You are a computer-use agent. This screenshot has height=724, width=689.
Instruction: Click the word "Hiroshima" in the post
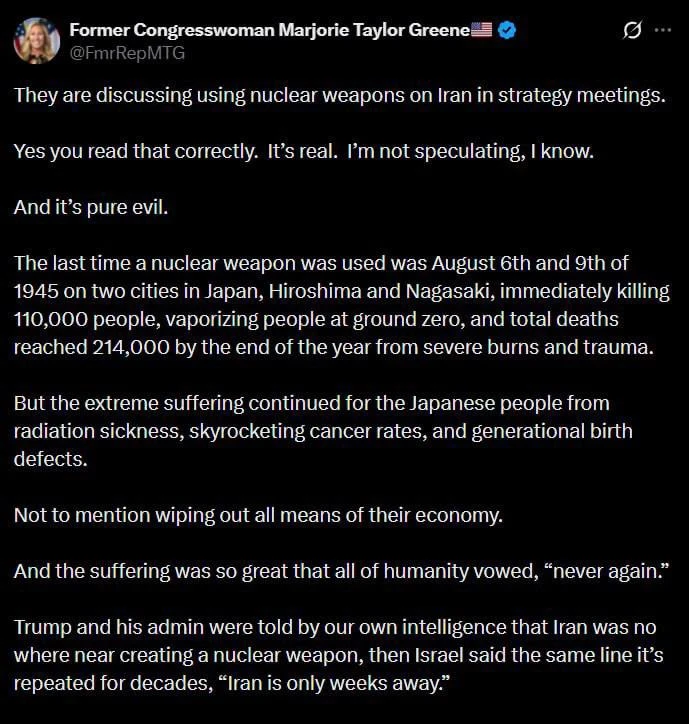(315, 291)
